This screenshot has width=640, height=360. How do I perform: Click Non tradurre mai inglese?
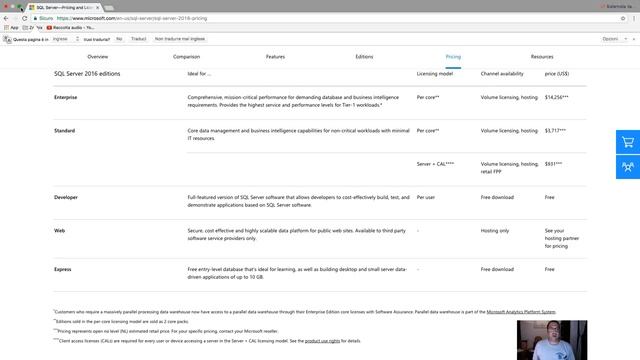click(x=180, y=39)
